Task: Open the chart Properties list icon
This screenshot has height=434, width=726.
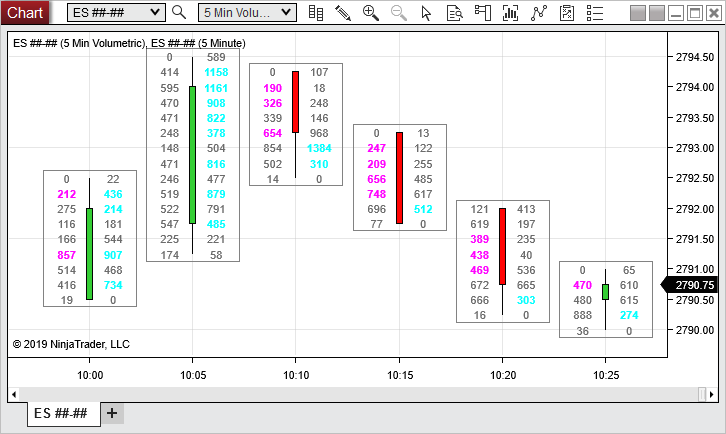Action: tap(596, 13)
